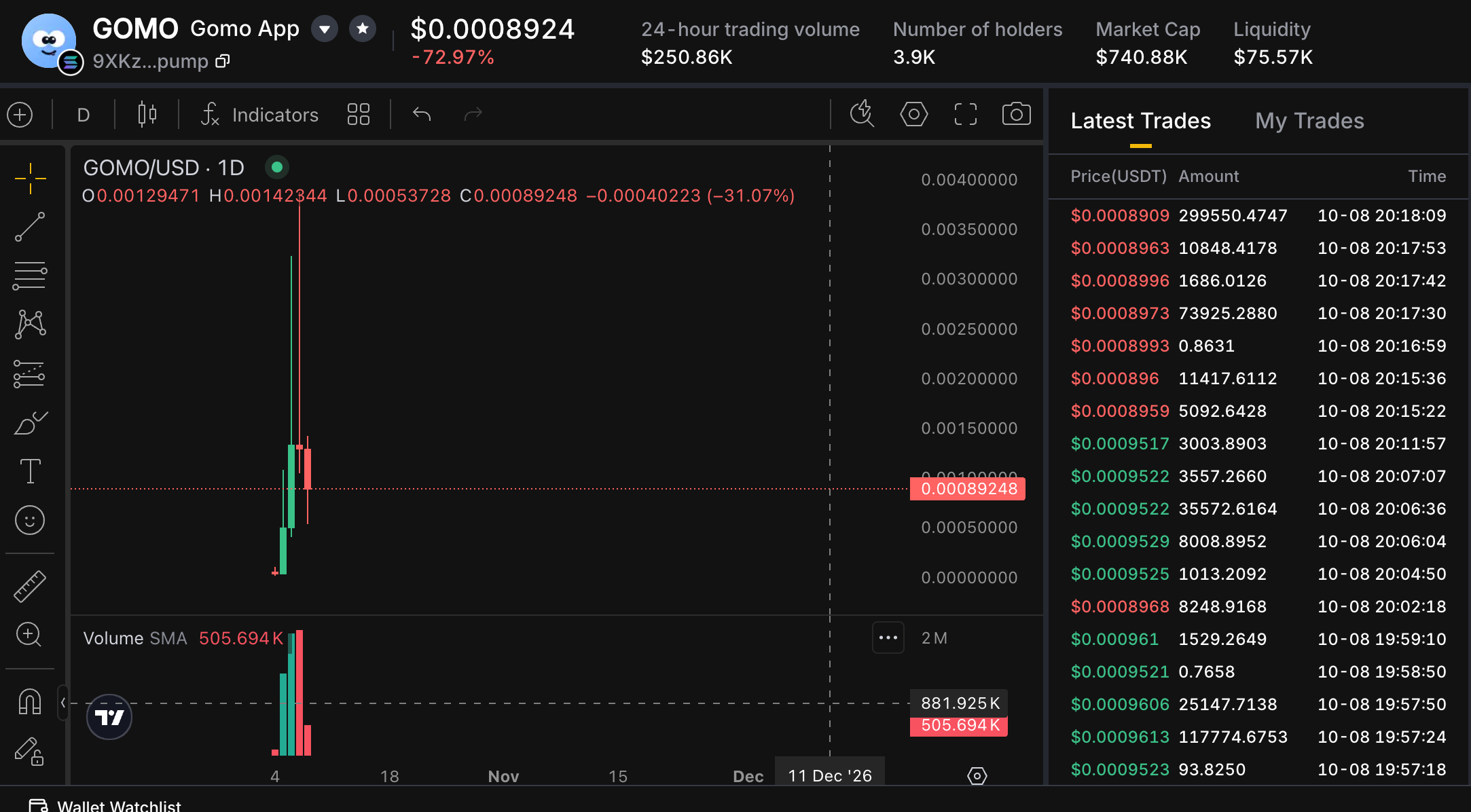Select the trade at $0.000896
The width and height of the screenshot is (1471, 812).
(1258, 379)
